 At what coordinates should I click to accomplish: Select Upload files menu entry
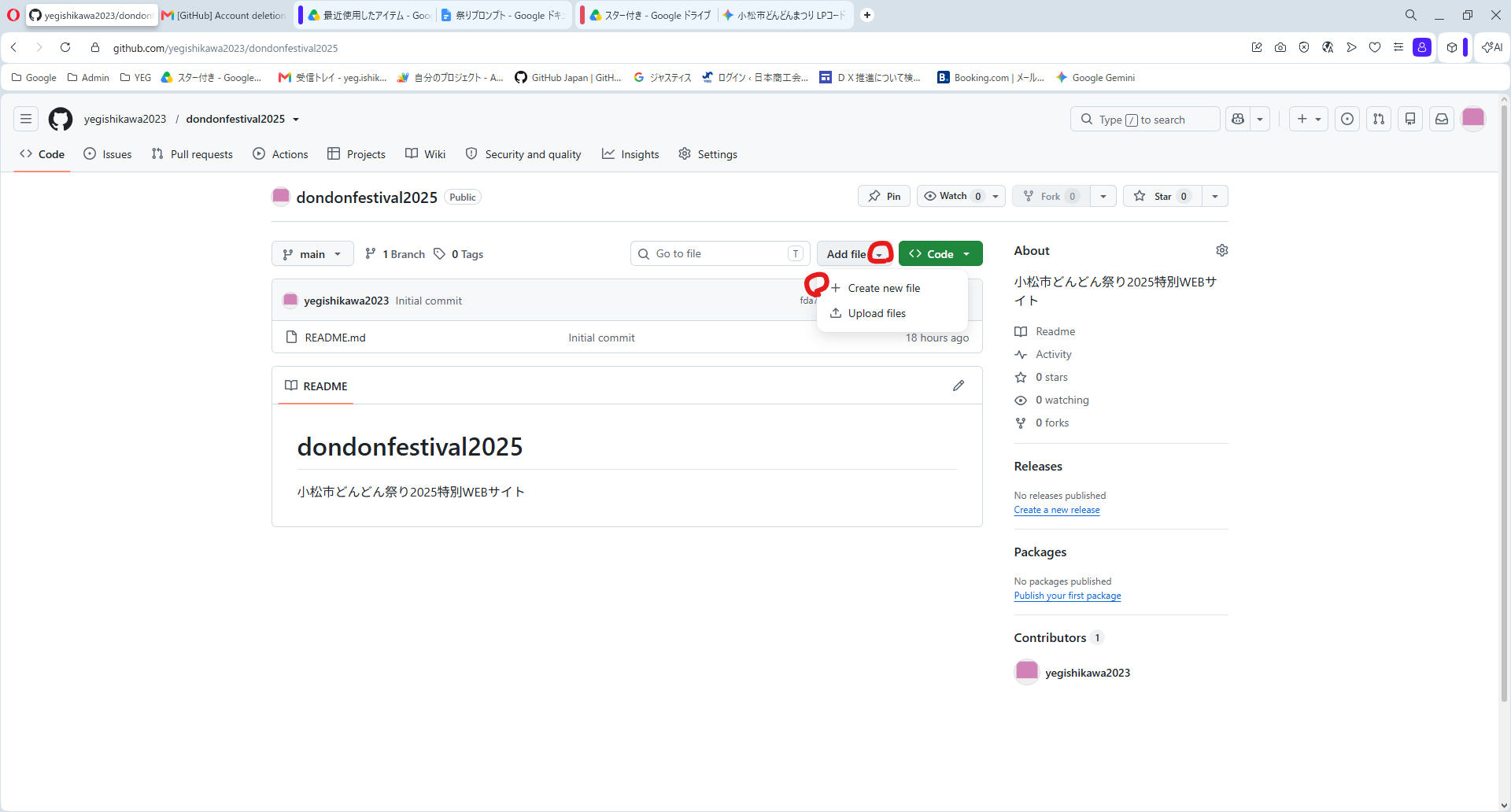tap(892, 313)
